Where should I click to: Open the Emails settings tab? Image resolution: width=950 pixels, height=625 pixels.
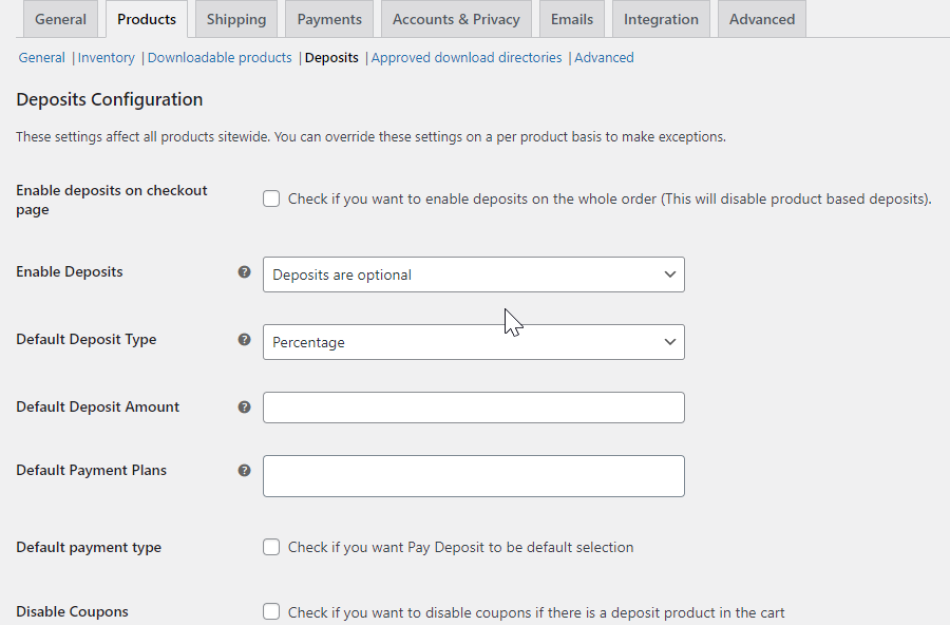571,18
